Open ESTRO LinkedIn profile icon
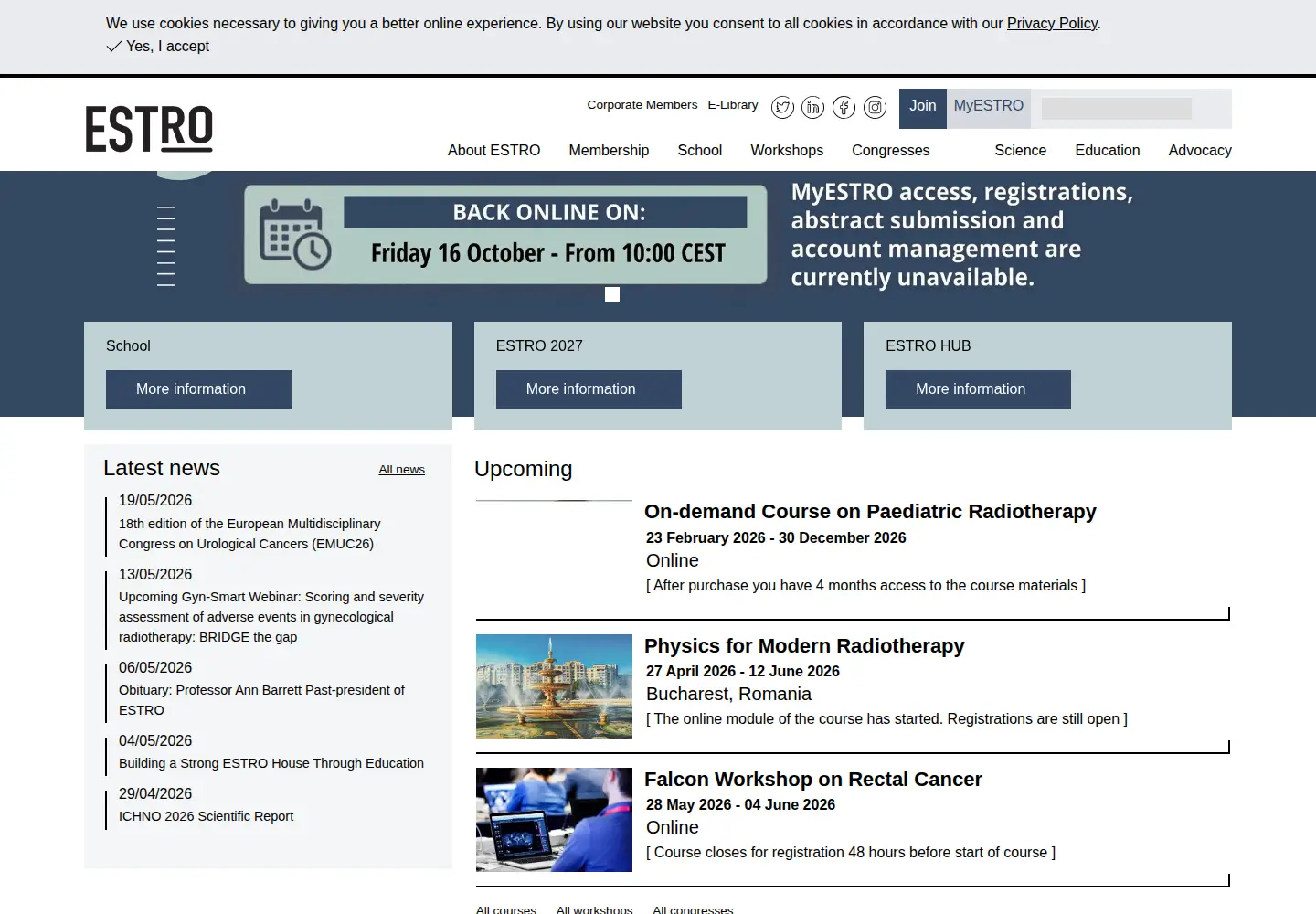The image size is (1316, 914). (x=813, y=108)
